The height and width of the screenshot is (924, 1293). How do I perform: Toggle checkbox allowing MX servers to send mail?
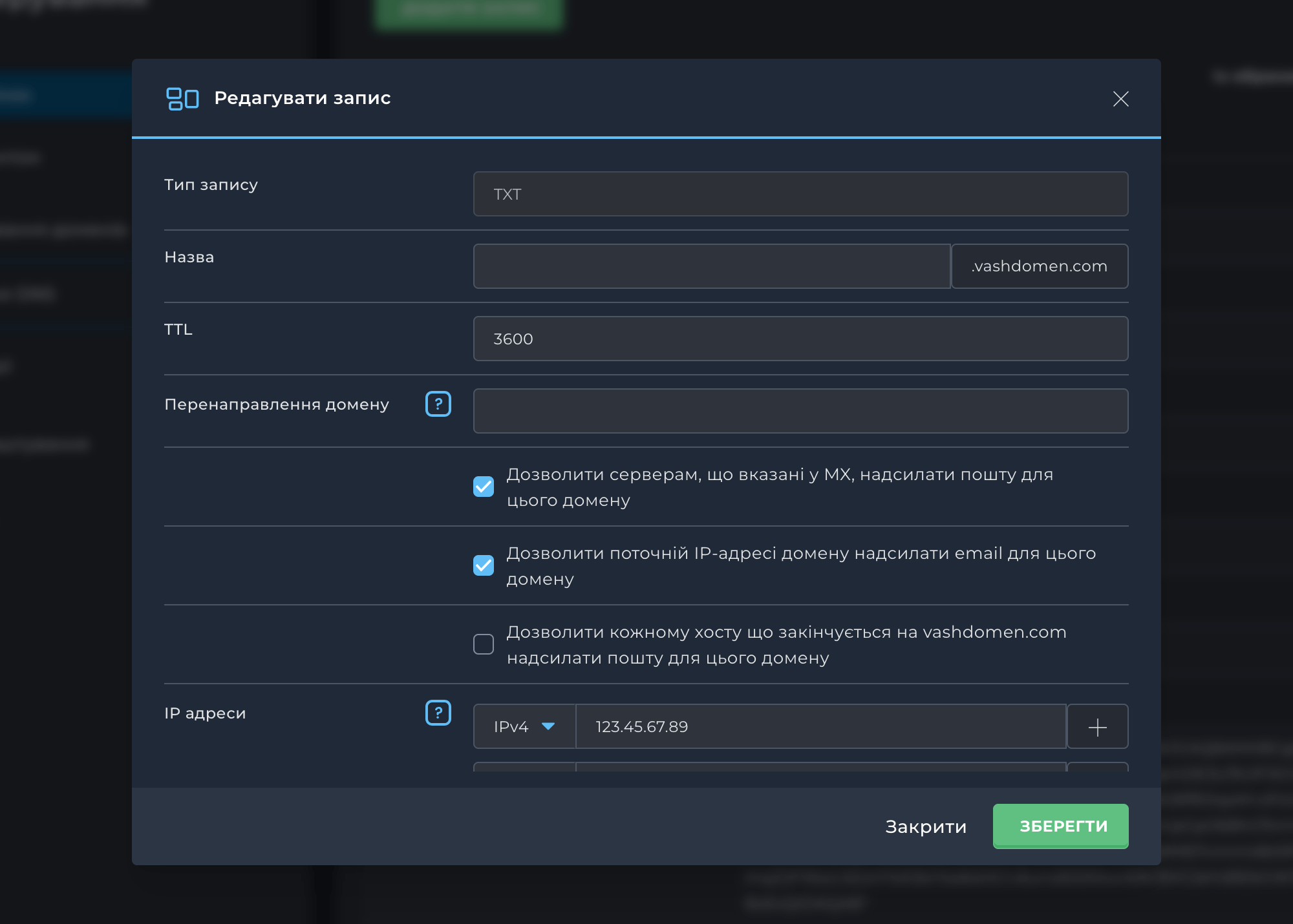[484, 487]
